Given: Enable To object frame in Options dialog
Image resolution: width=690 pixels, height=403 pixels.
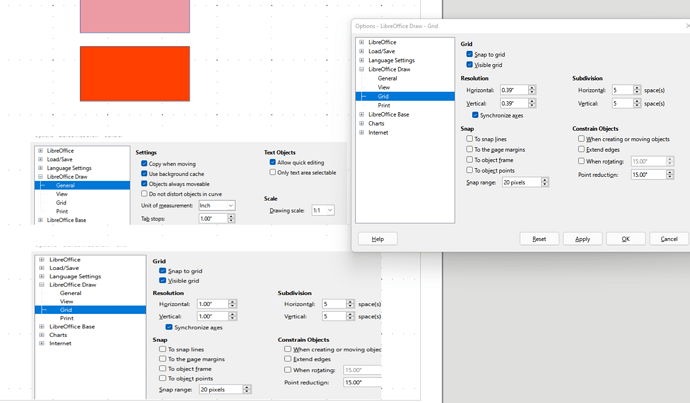Looking at the screenshot, I should (x=470, y=160).
